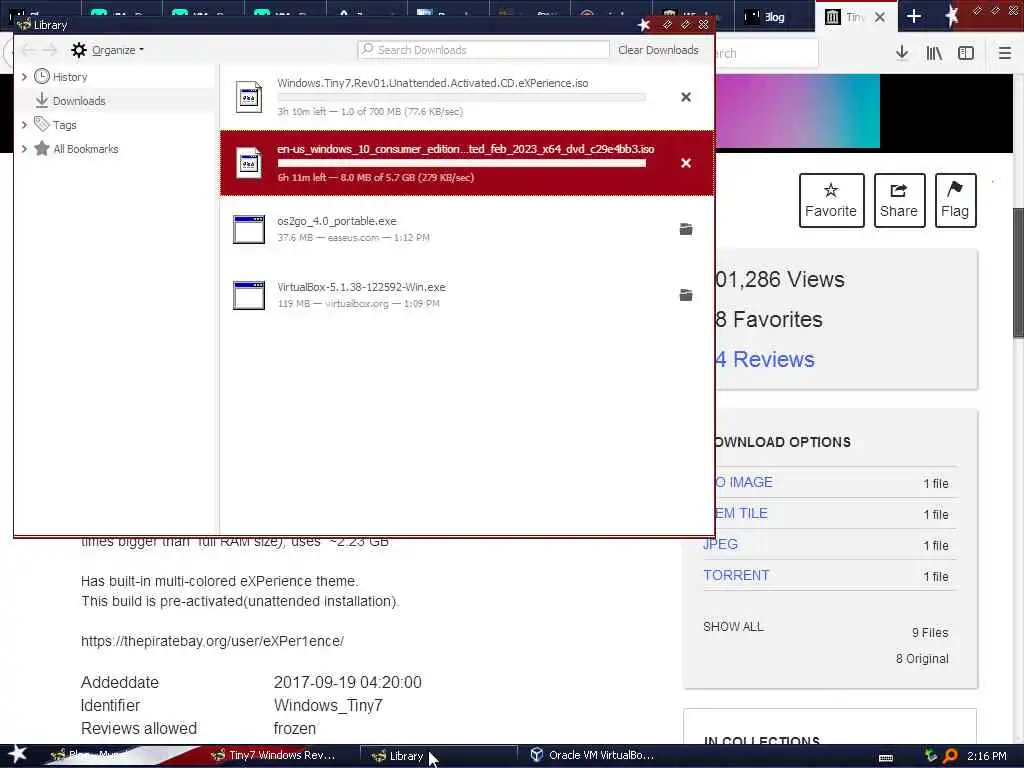Select Downloads in the Library sidebar
1024x768 pixels.
pos(78,101)
